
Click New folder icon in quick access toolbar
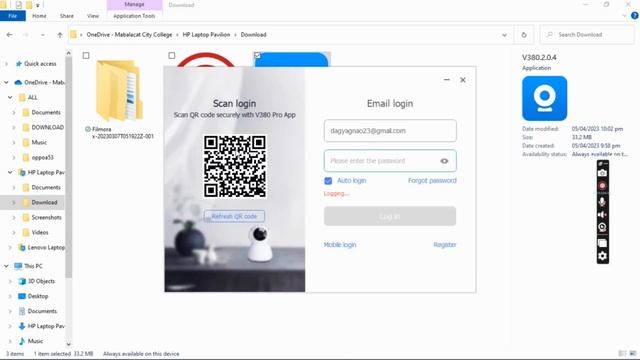pyautogui.click(x=29, y=5)
